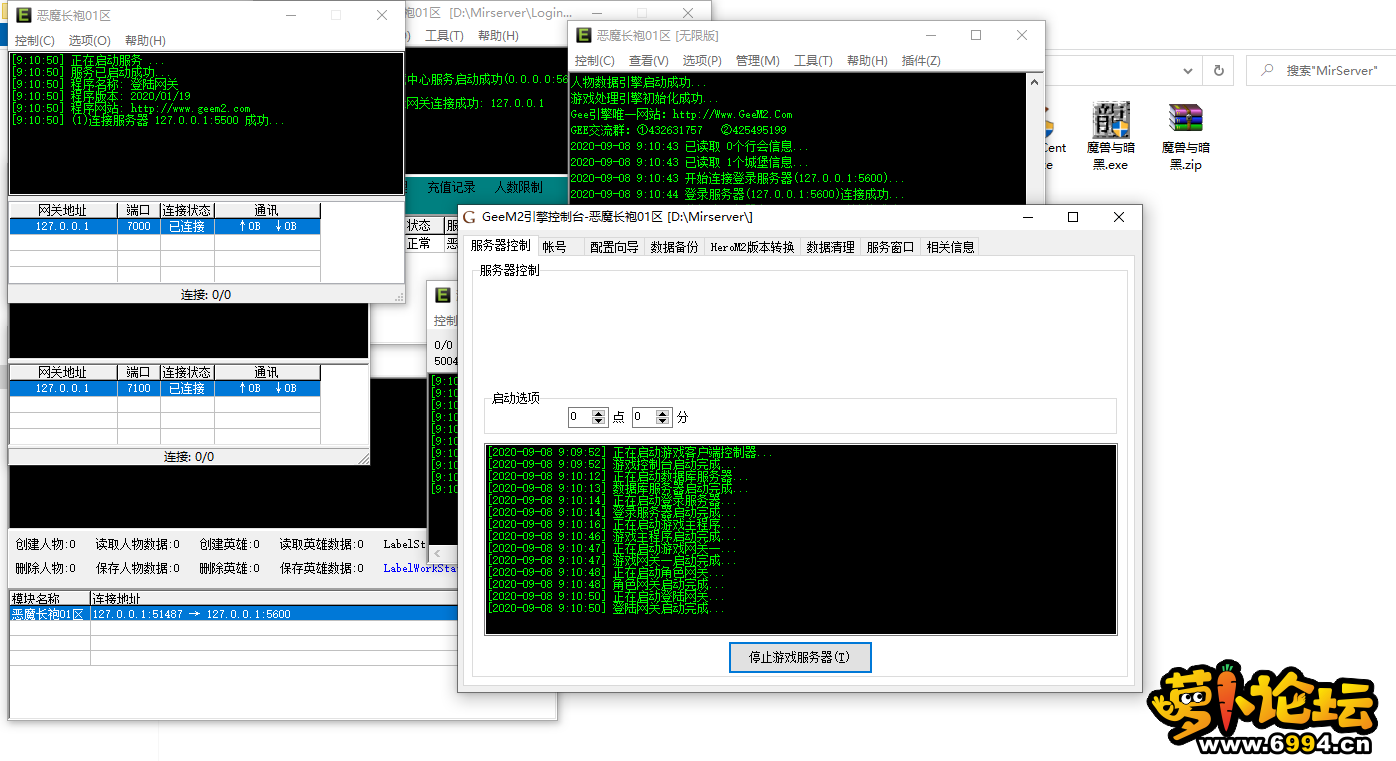
Task: Select the 127.0.0.1 cell in the port 7000 row
Action: [63, 227]
